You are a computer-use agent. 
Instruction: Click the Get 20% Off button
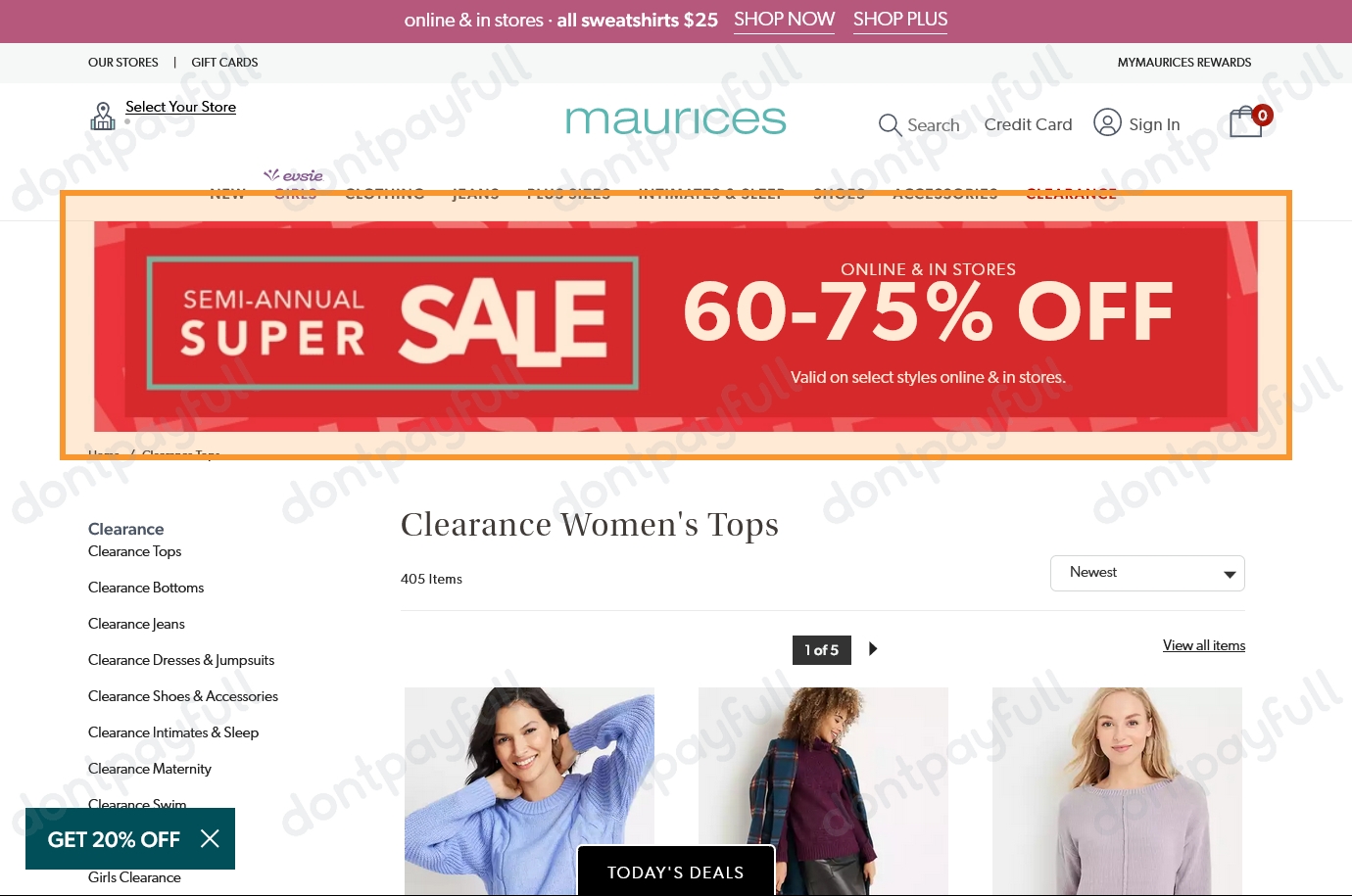point(114,839)
